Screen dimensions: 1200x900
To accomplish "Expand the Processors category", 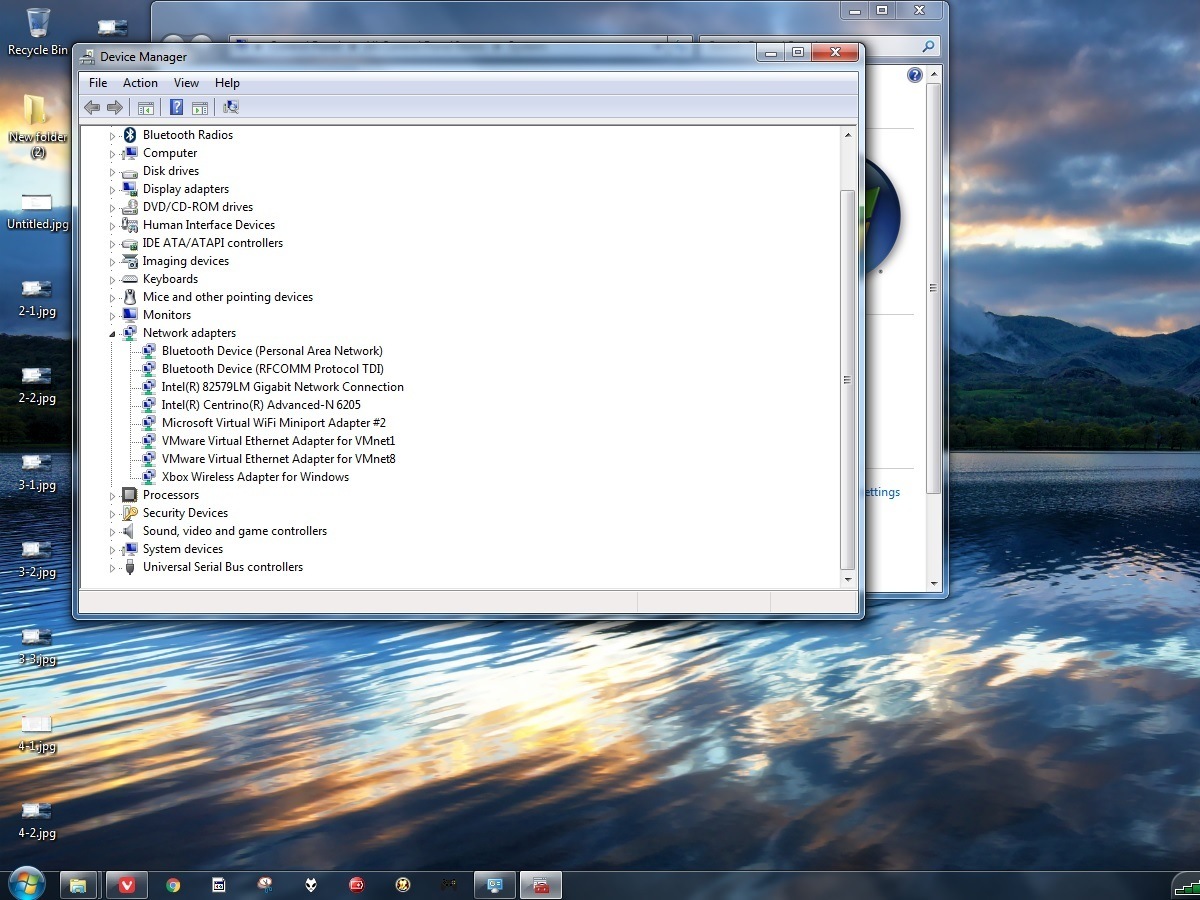I will [113, 496].
